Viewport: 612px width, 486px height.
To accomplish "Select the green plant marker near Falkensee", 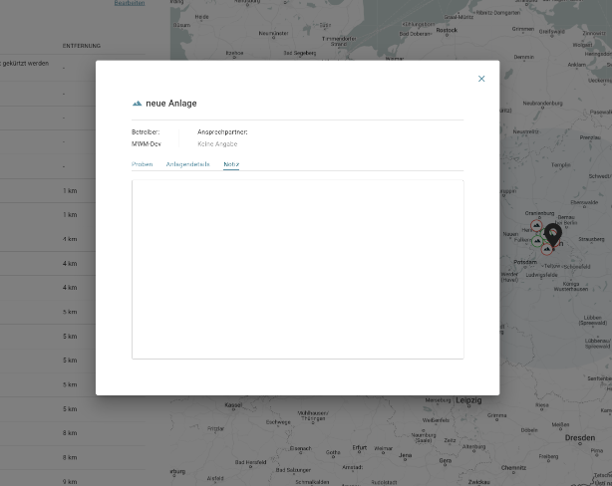I will [537, 241].
